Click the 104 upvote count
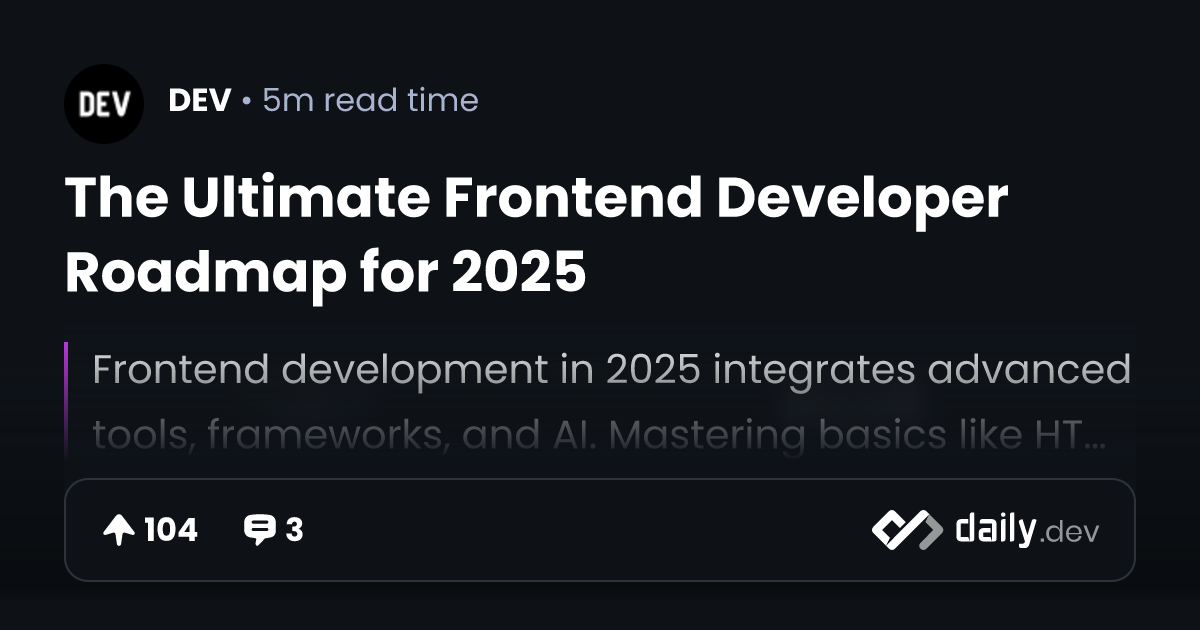Image resolution: width=1200 pixels, height=630 pixels. (170, 530)
